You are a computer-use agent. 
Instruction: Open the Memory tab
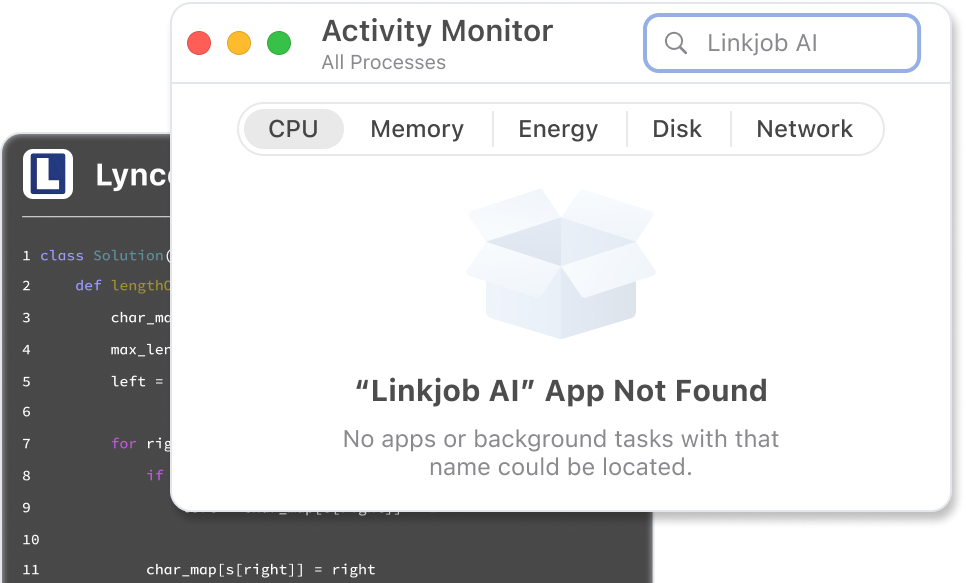[417, 129]
